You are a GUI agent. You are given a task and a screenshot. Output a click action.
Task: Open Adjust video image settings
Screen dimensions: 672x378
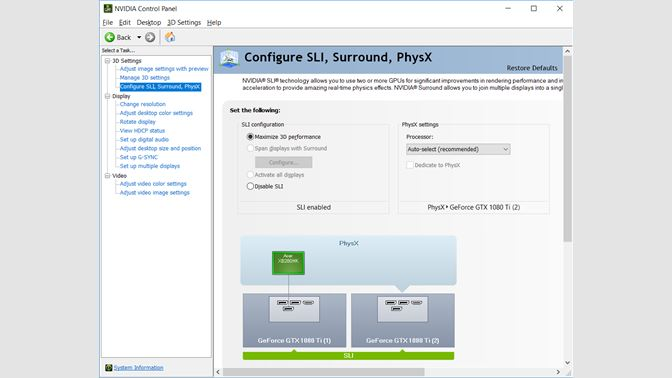154,193
